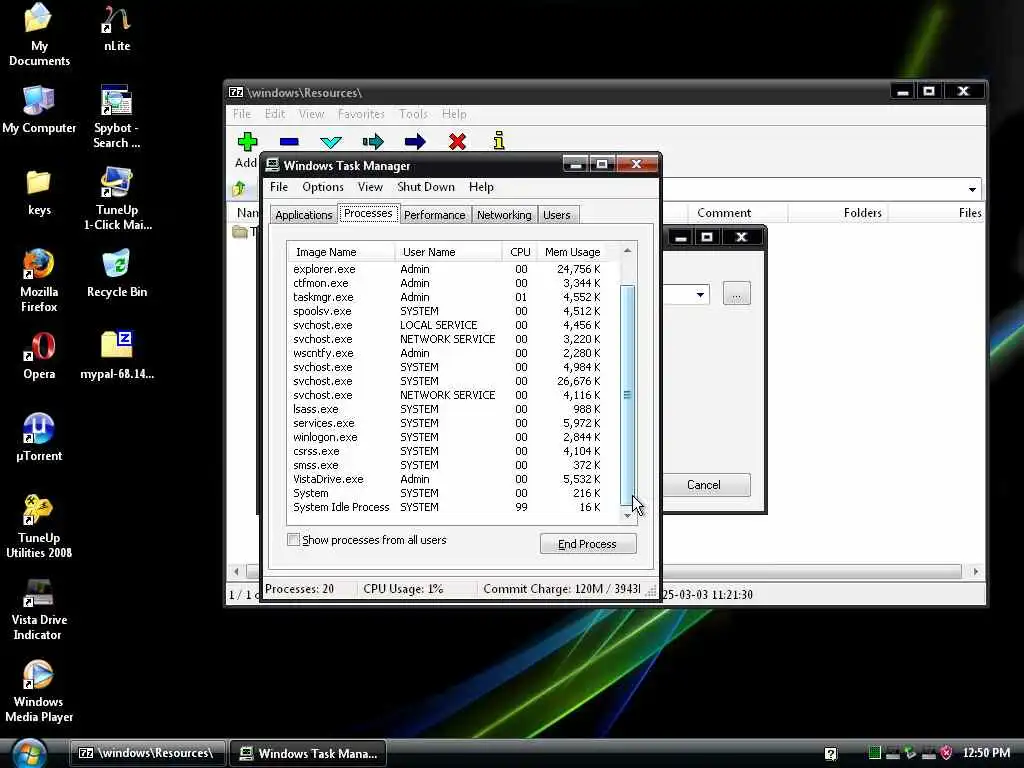Click the End Process button
Image resolution: width=1024 pixels, height=768 pixels.
[588, 544]
